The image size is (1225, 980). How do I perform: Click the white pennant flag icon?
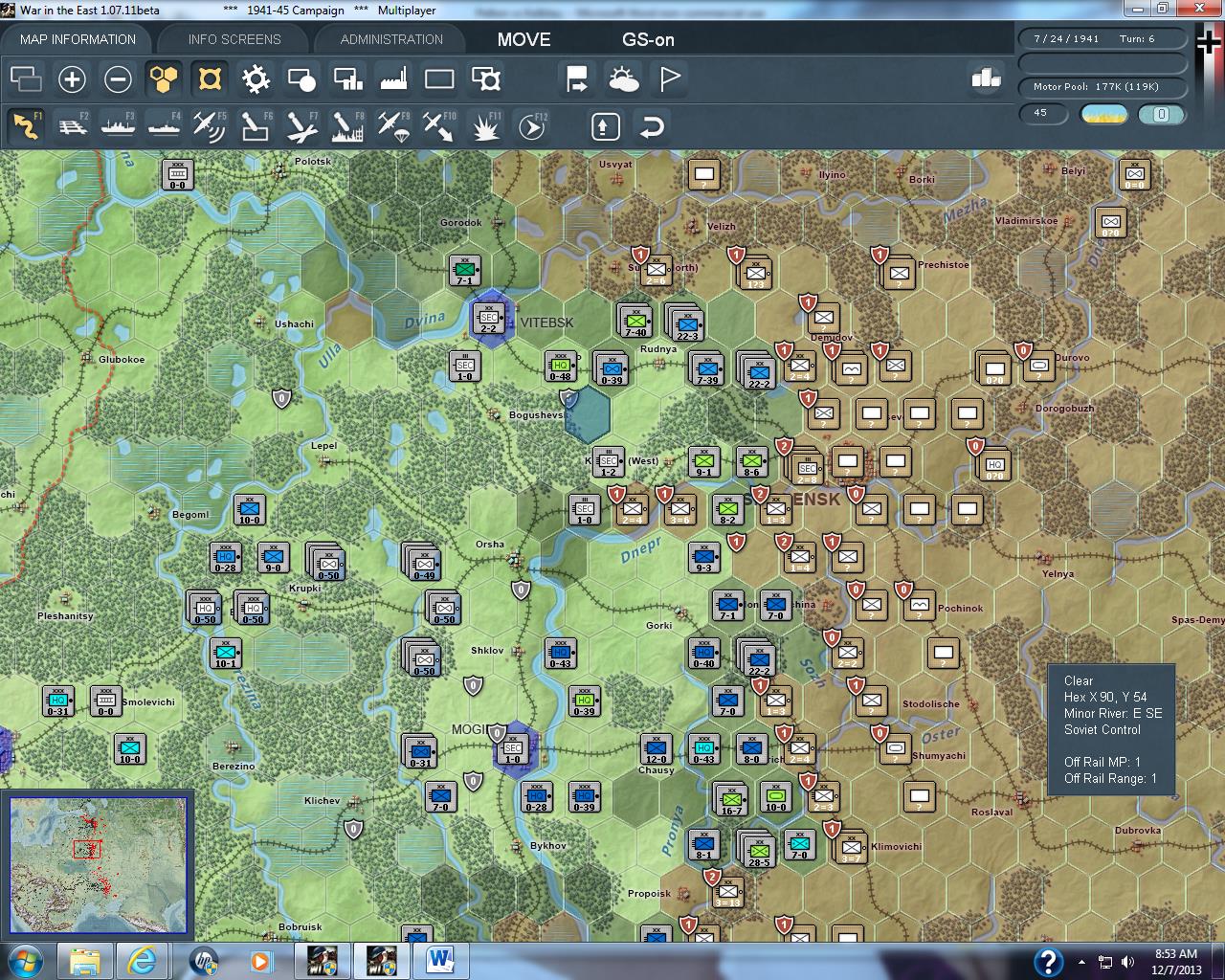(x=670, y=78)
